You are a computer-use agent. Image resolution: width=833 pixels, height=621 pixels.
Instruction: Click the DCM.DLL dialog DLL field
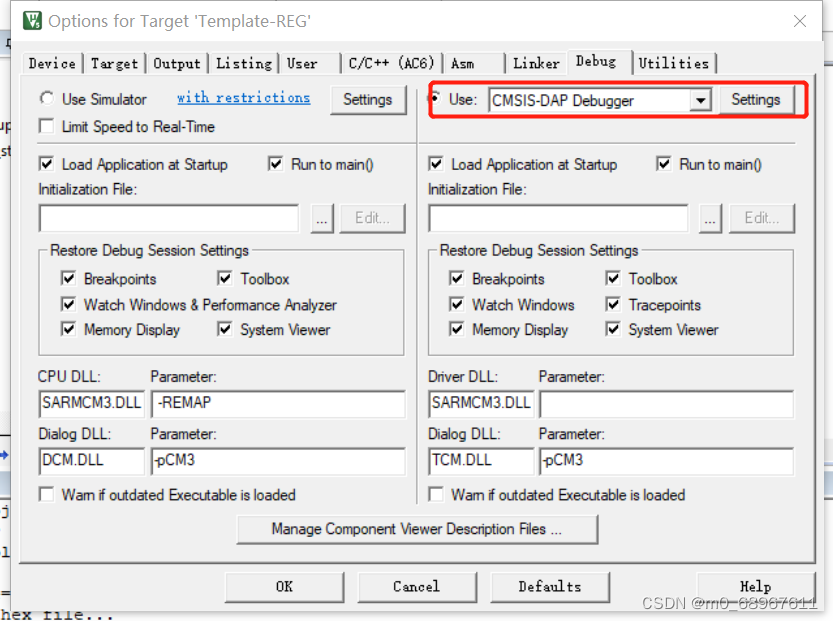pyautogui.click(x=91, y=461)
